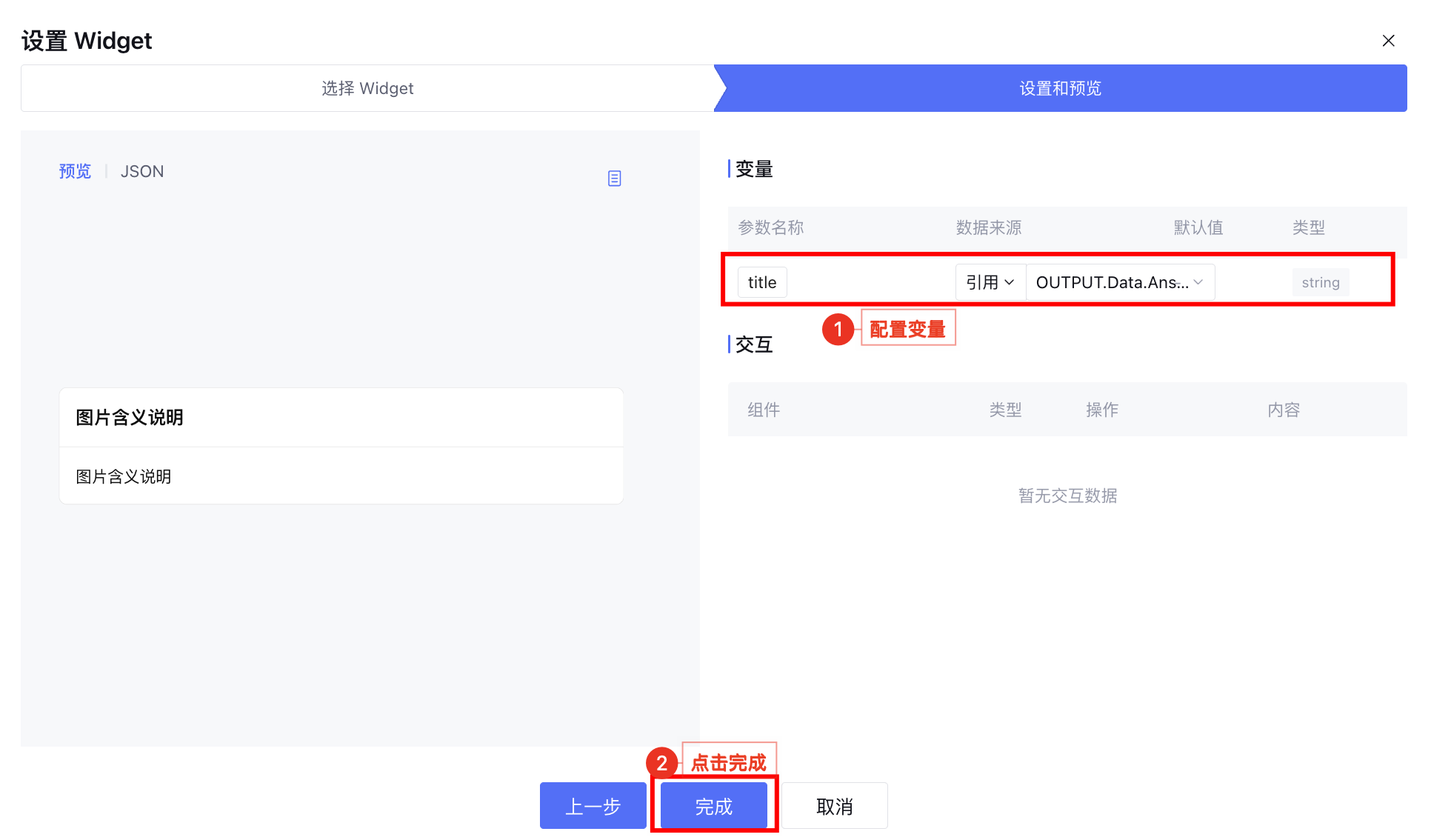
Task: Switch to the 预览 tab
Action: [x=75, y=171]
